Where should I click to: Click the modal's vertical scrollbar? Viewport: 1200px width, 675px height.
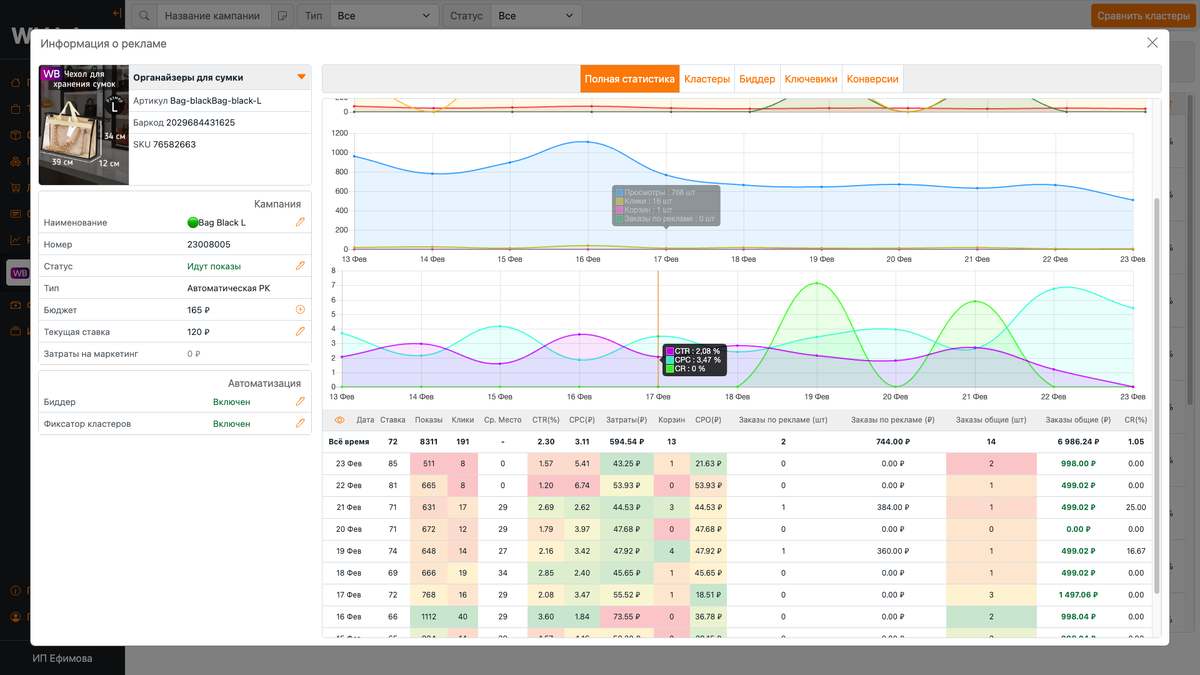click(x=1158, y=395)
